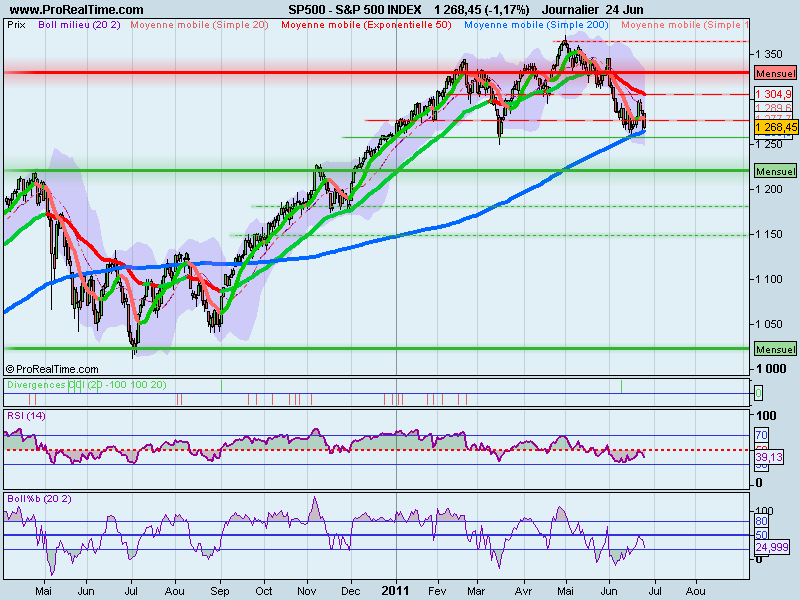This screenshot has height=600, width=800.
Task: Click the 1 150 price axis label
Action: 768,234
